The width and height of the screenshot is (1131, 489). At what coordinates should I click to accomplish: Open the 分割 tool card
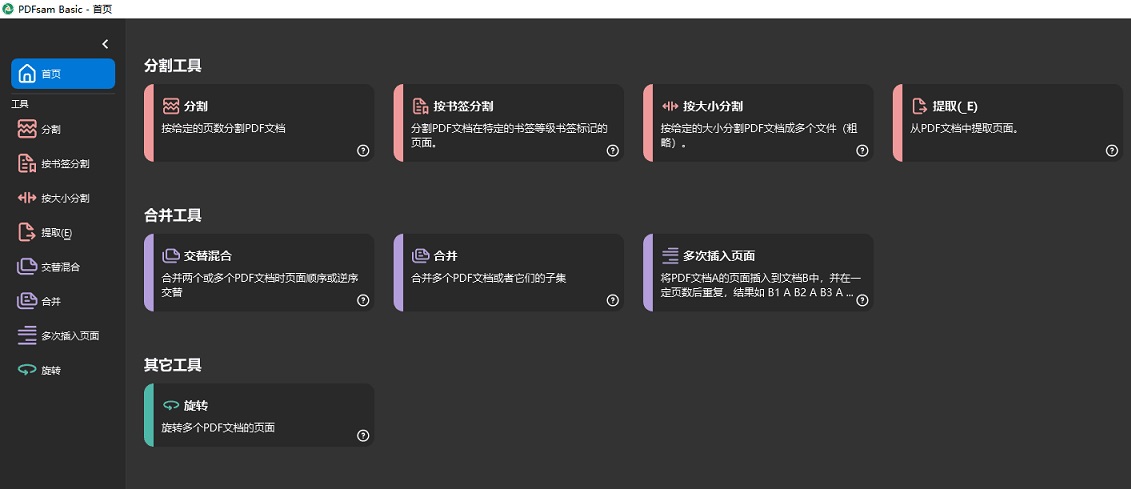(x=260, y=122)
